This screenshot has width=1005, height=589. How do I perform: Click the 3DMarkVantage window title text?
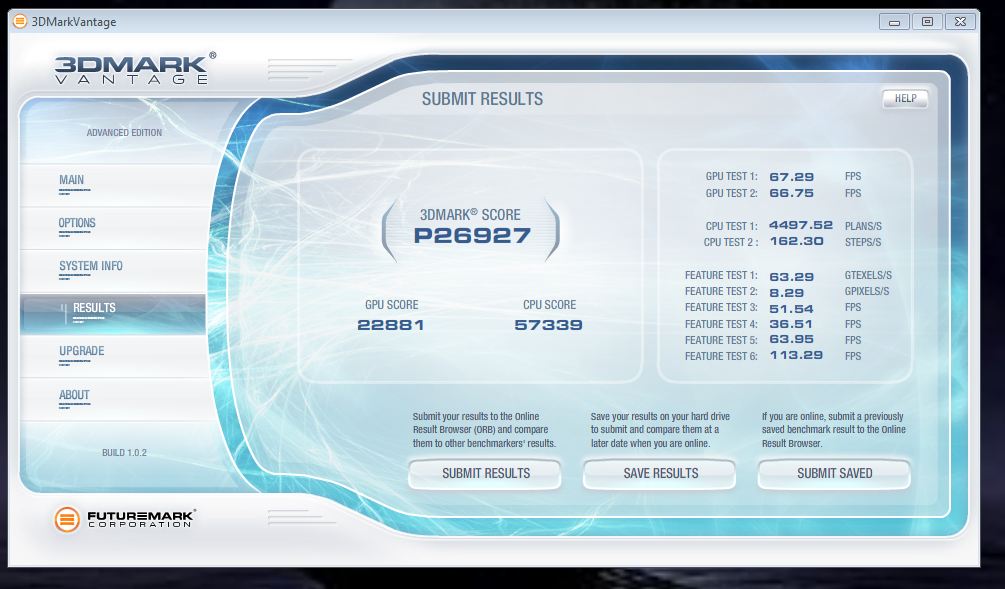click(74, 22)
